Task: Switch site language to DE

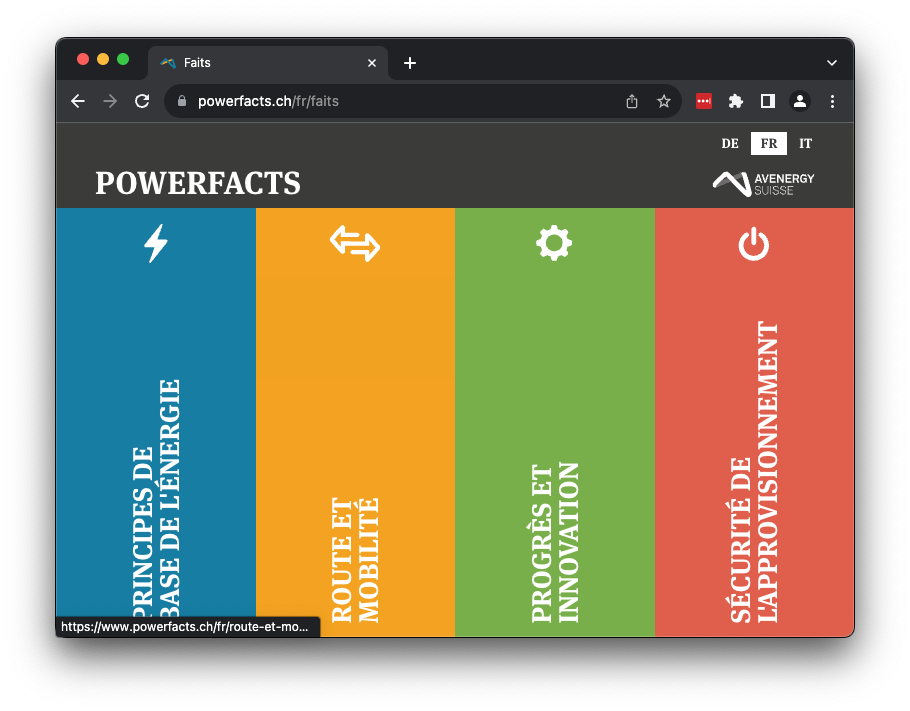Action: coord(730,144)
